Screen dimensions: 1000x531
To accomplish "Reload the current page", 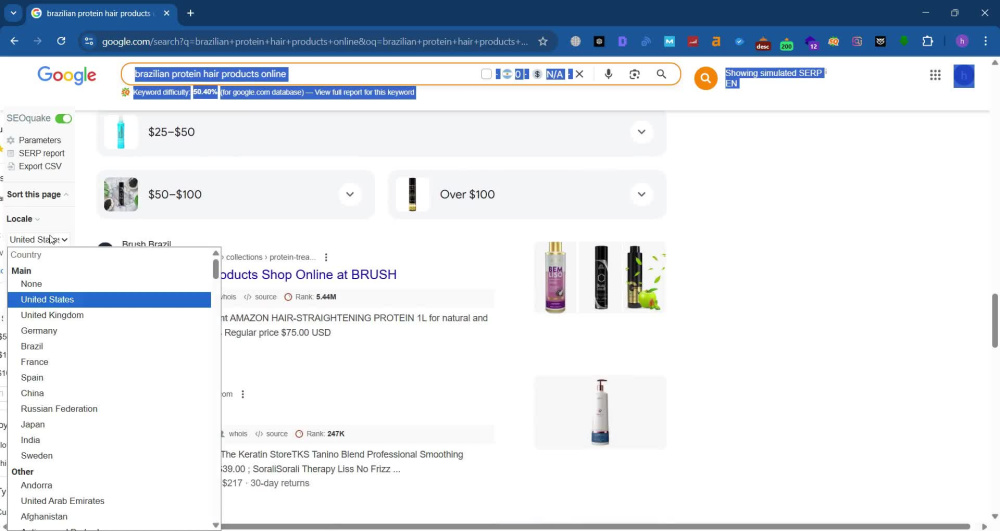I will coord(61,41).
